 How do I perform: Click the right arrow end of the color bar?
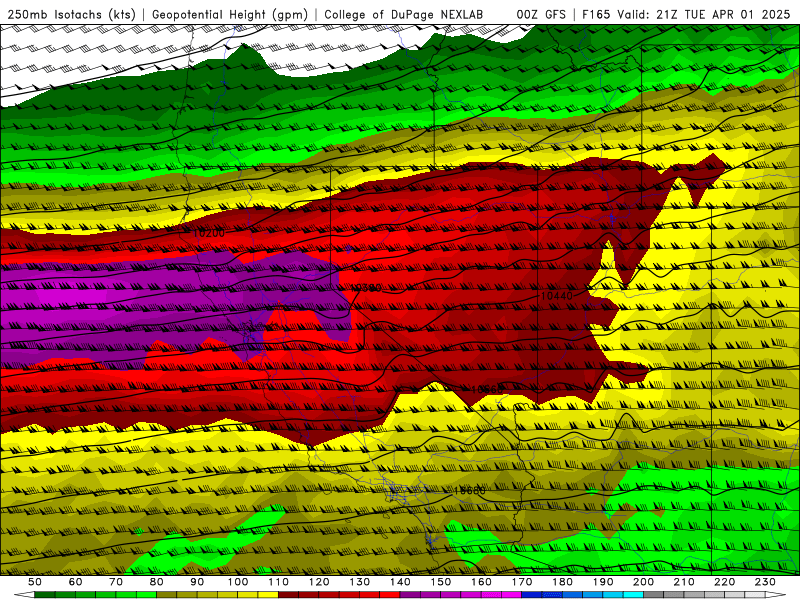(776, 595)
